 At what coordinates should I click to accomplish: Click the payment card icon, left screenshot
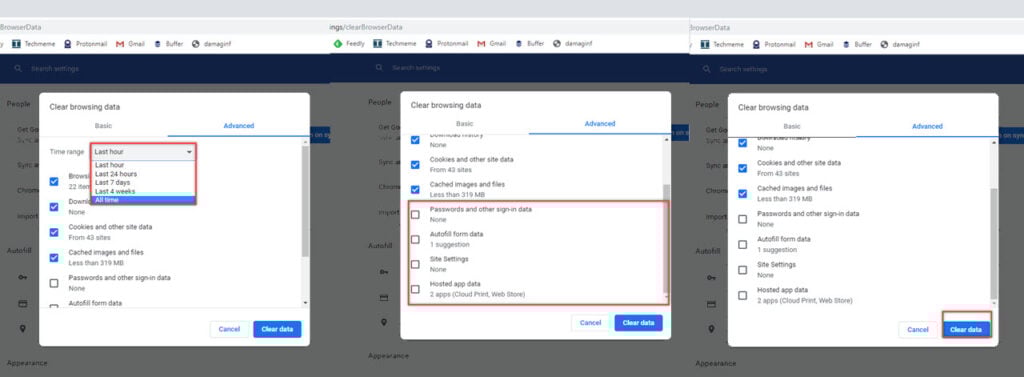point(23,303)
